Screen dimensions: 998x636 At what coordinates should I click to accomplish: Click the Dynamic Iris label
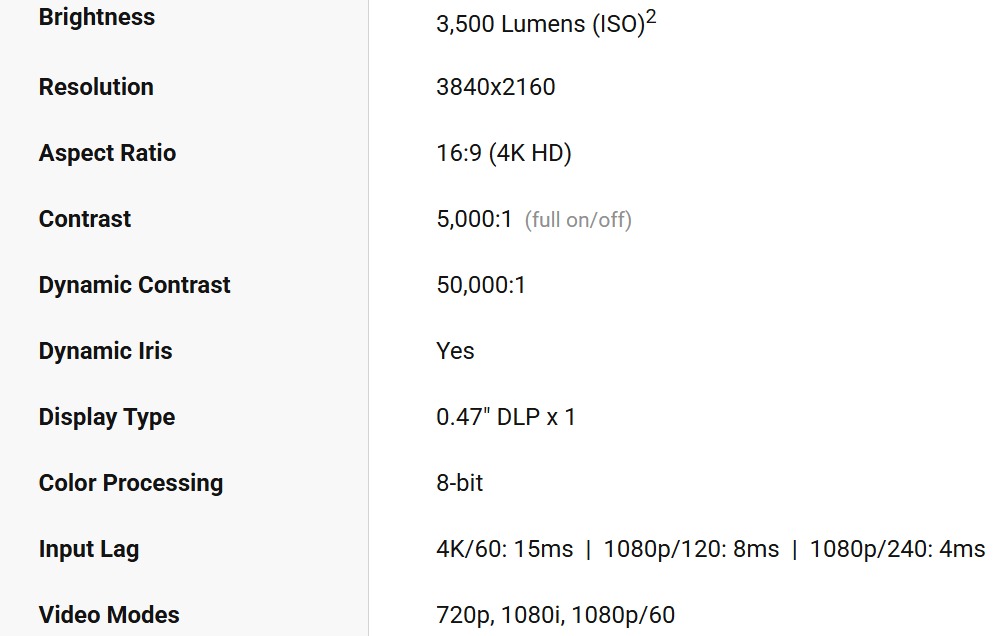click(105, 351)
